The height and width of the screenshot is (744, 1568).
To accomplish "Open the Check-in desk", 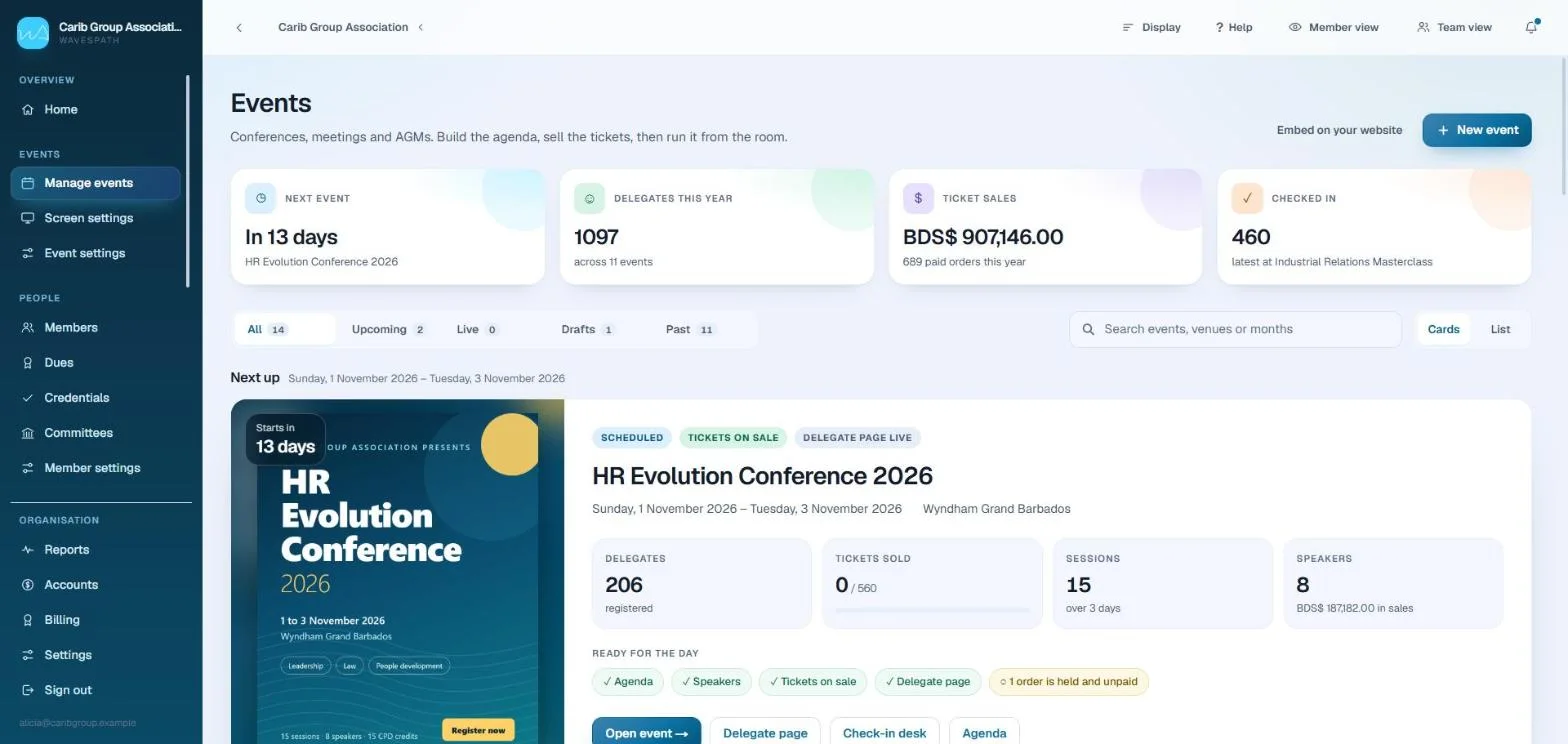I will [884, 733].
